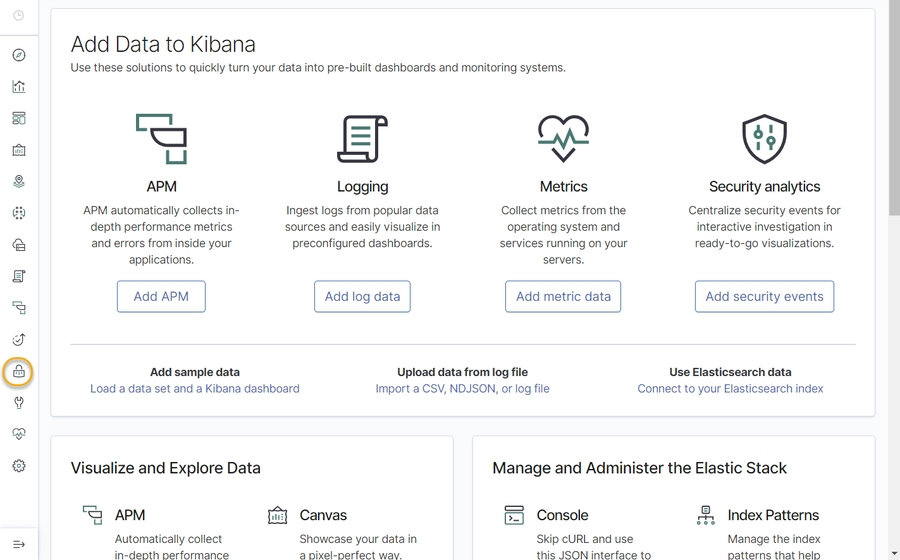Open Discover via the compass icon
900x560 pixels.
coord(19,55)
